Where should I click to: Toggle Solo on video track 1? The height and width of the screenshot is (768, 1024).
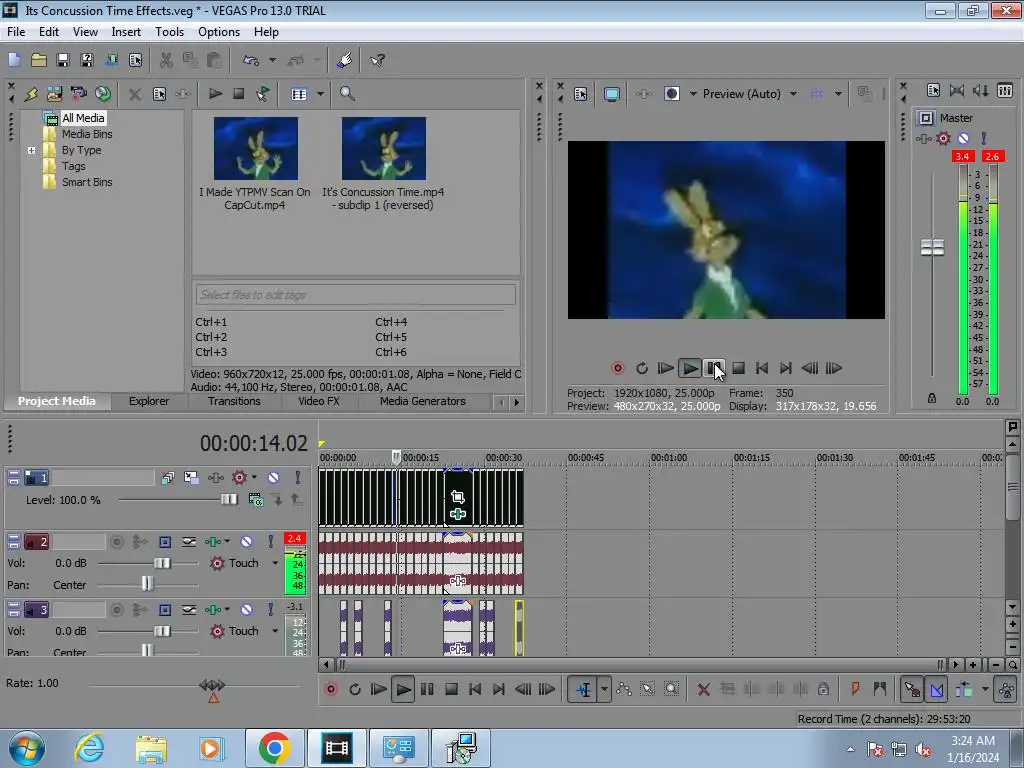298,478
